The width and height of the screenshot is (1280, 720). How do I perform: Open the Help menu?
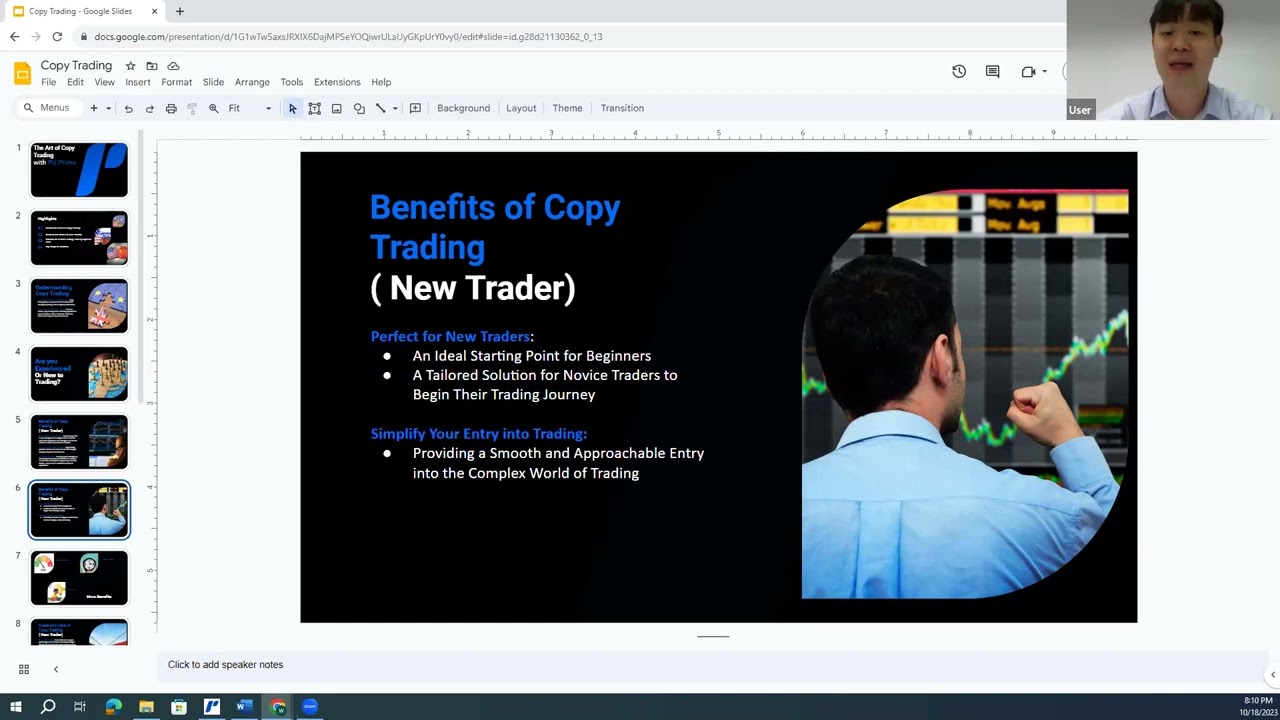381,82
